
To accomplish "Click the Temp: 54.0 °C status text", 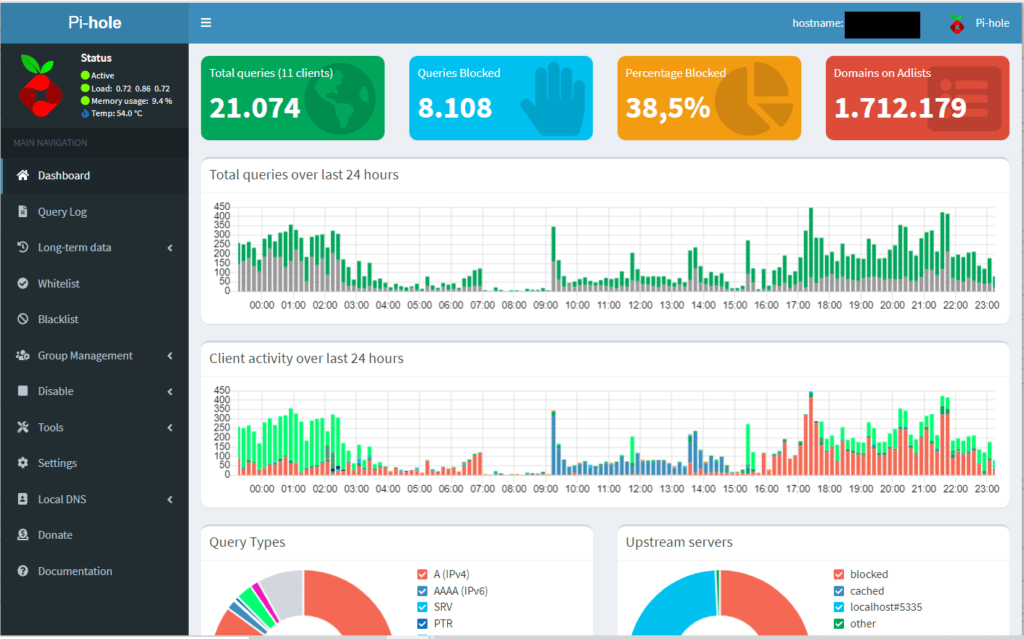I will pyautogui.click(x=117, y=113).
